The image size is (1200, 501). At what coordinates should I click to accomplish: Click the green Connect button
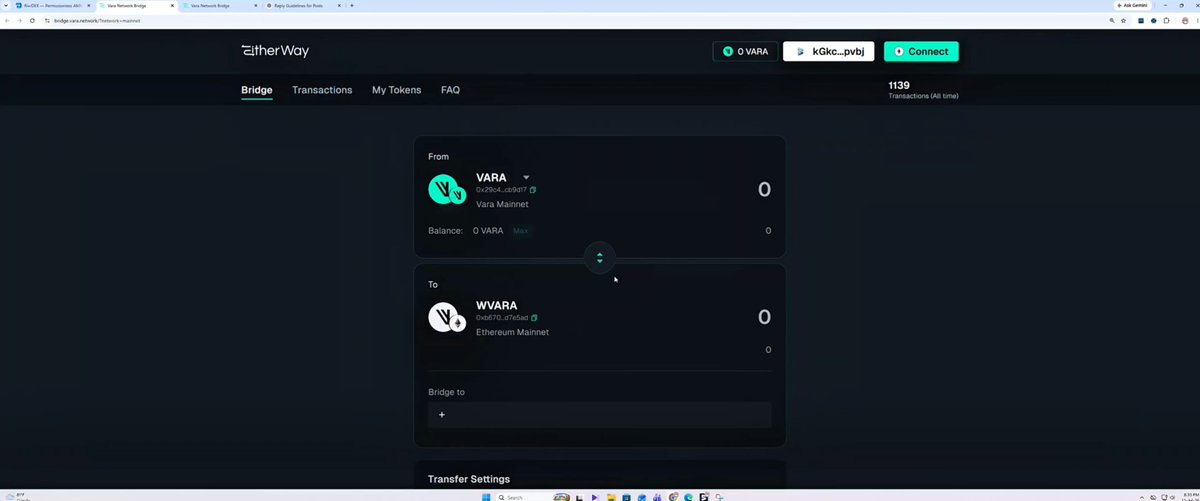point(921,51)
